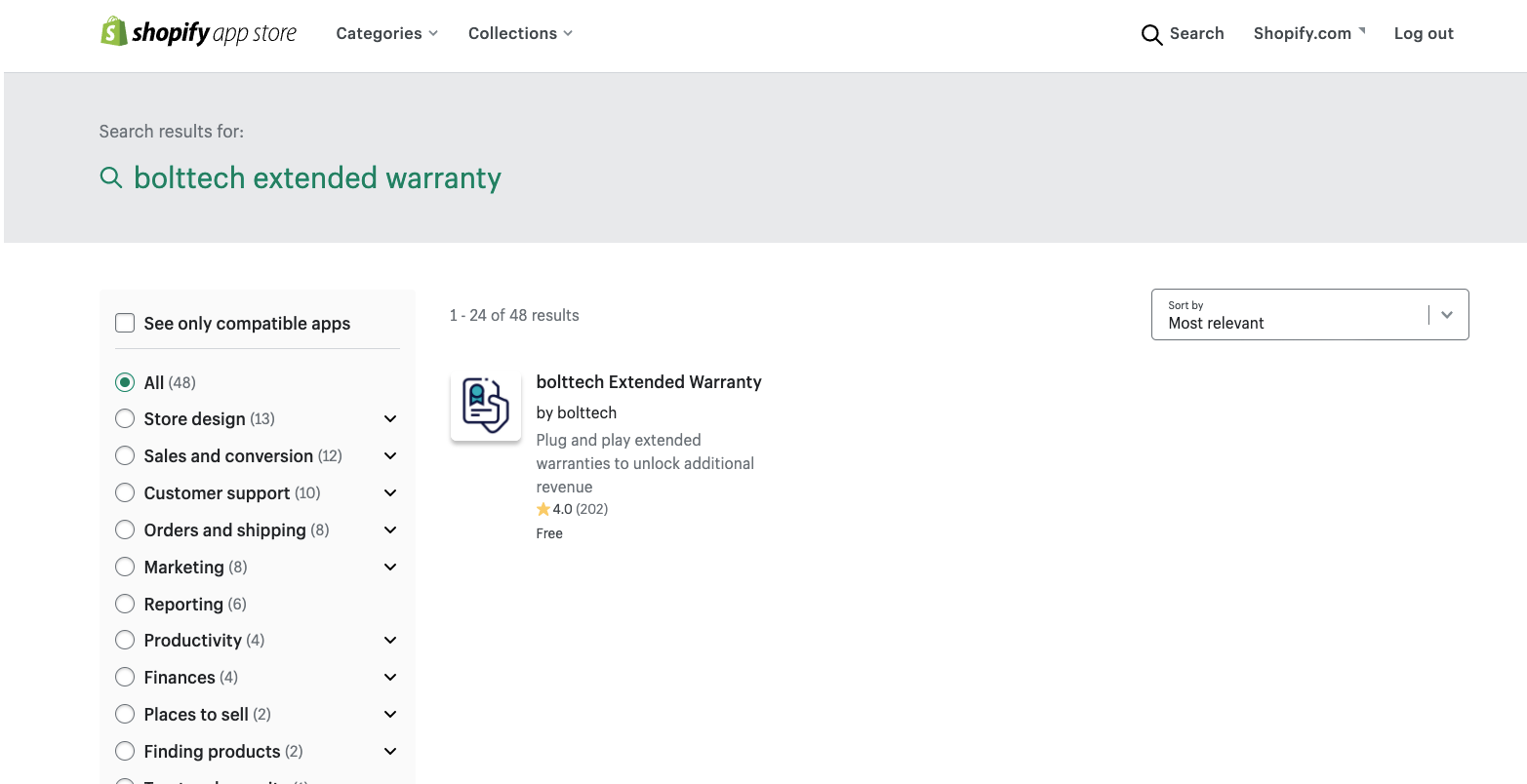Open the bolttech Extended Warranty title link
The width and height of the screenshot is (1527, 784).
pos(649,381)
